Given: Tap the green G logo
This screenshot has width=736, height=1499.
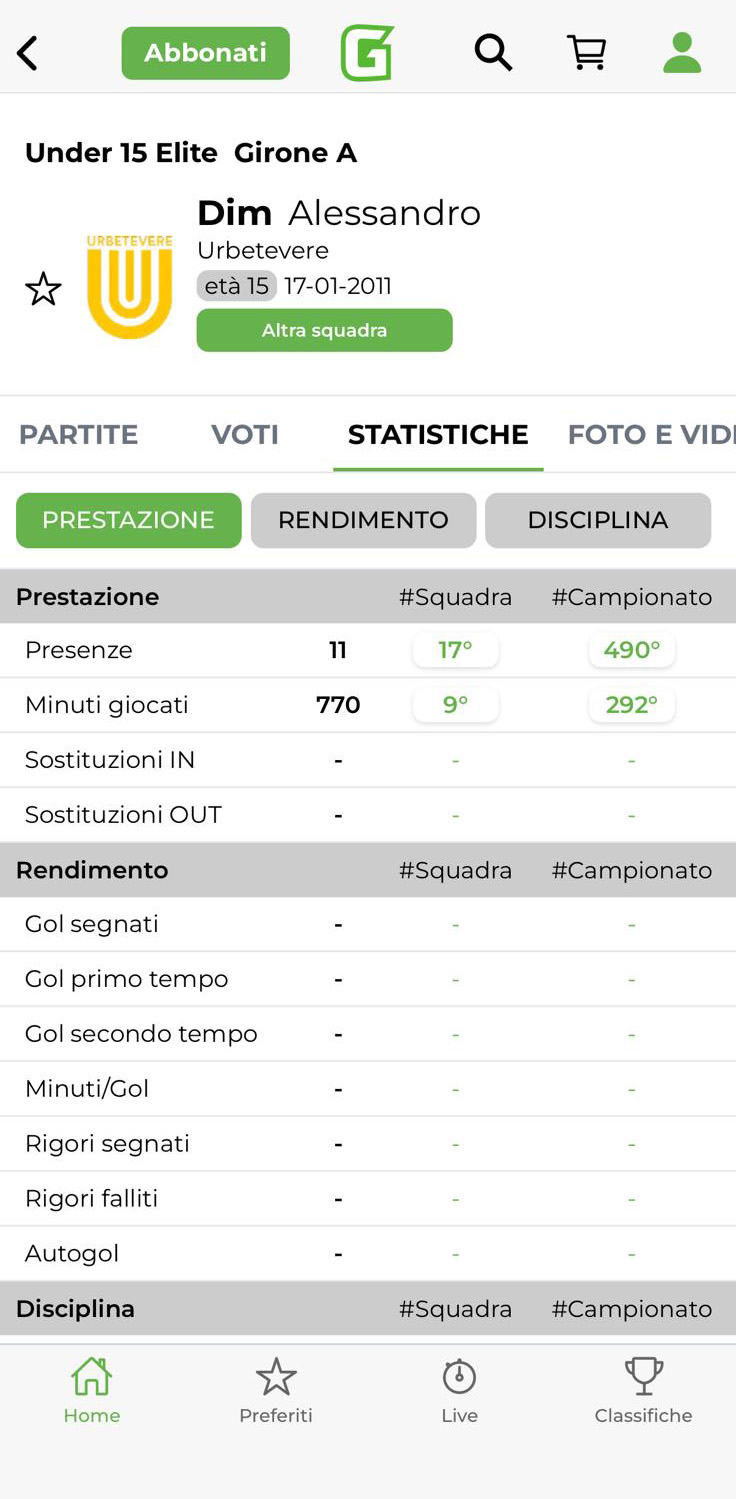Looking at the screenshot, I should pos(367,53).
